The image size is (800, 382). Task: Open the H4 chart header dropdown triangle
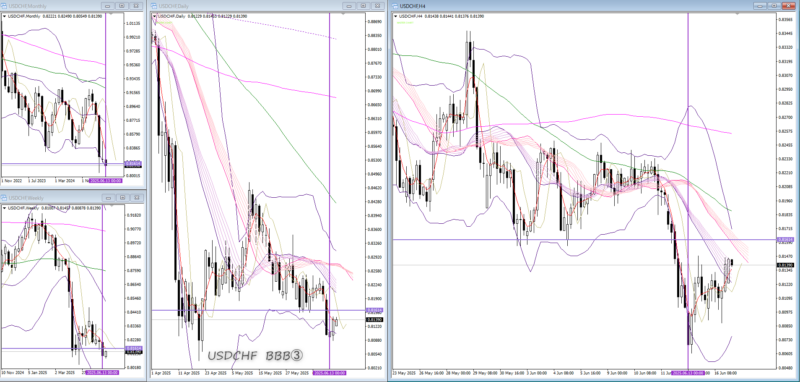(x=396, y=16)
